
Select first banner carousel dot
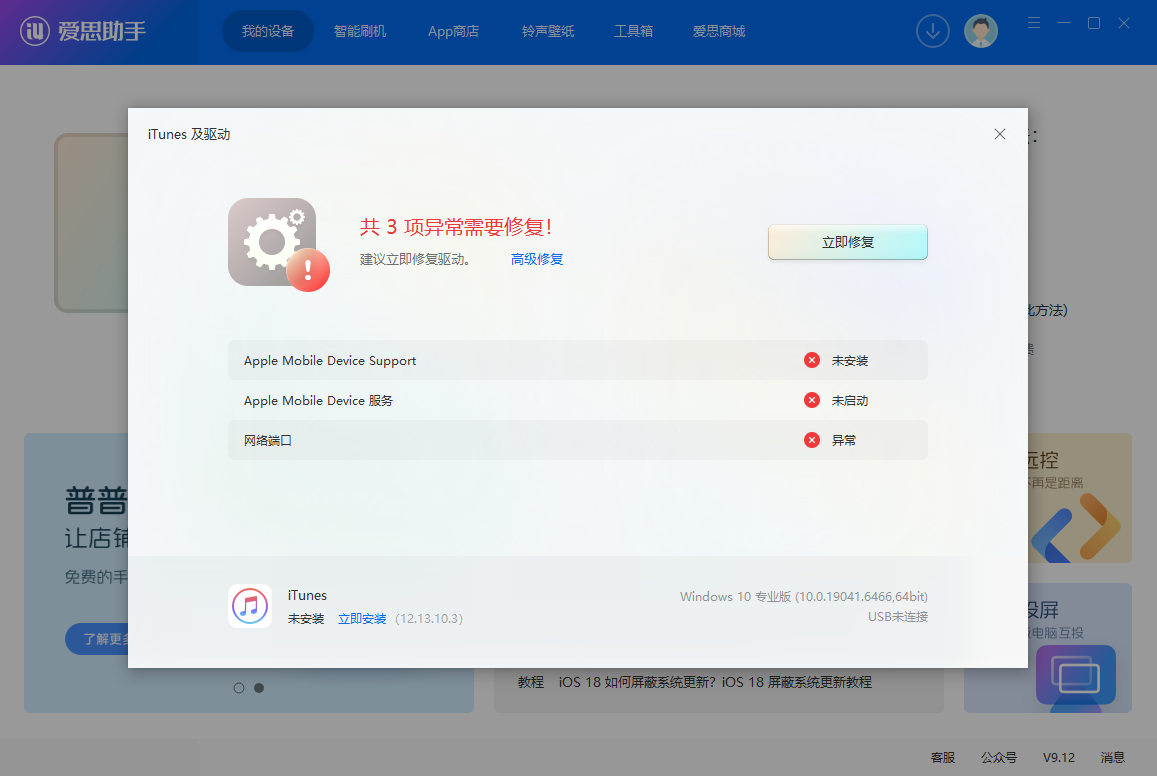pos(238,687)
